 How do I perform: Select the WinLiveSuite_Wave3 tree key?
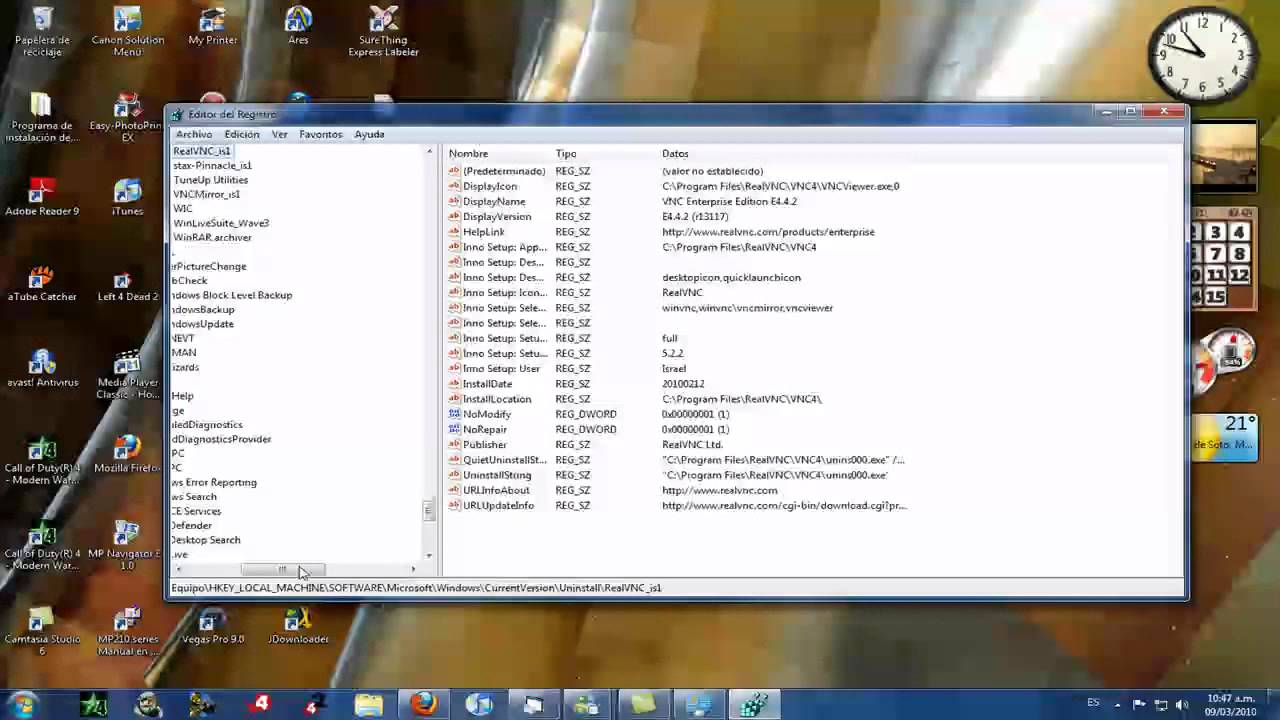coord(221,223)
